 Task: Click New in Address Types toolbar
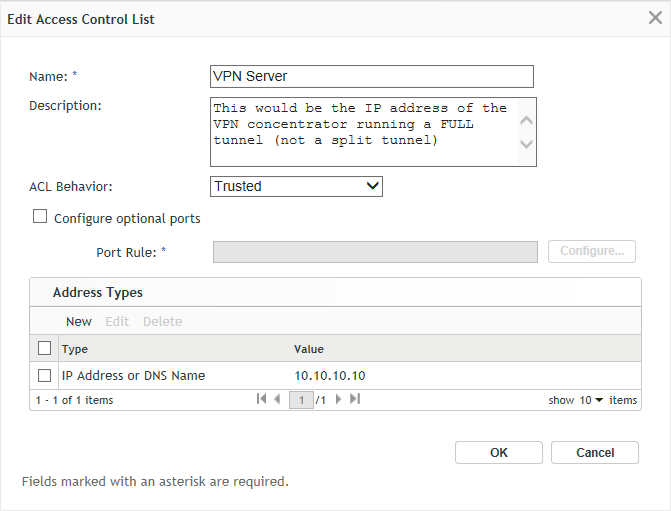pyautogui.click(x=79, y=321)
